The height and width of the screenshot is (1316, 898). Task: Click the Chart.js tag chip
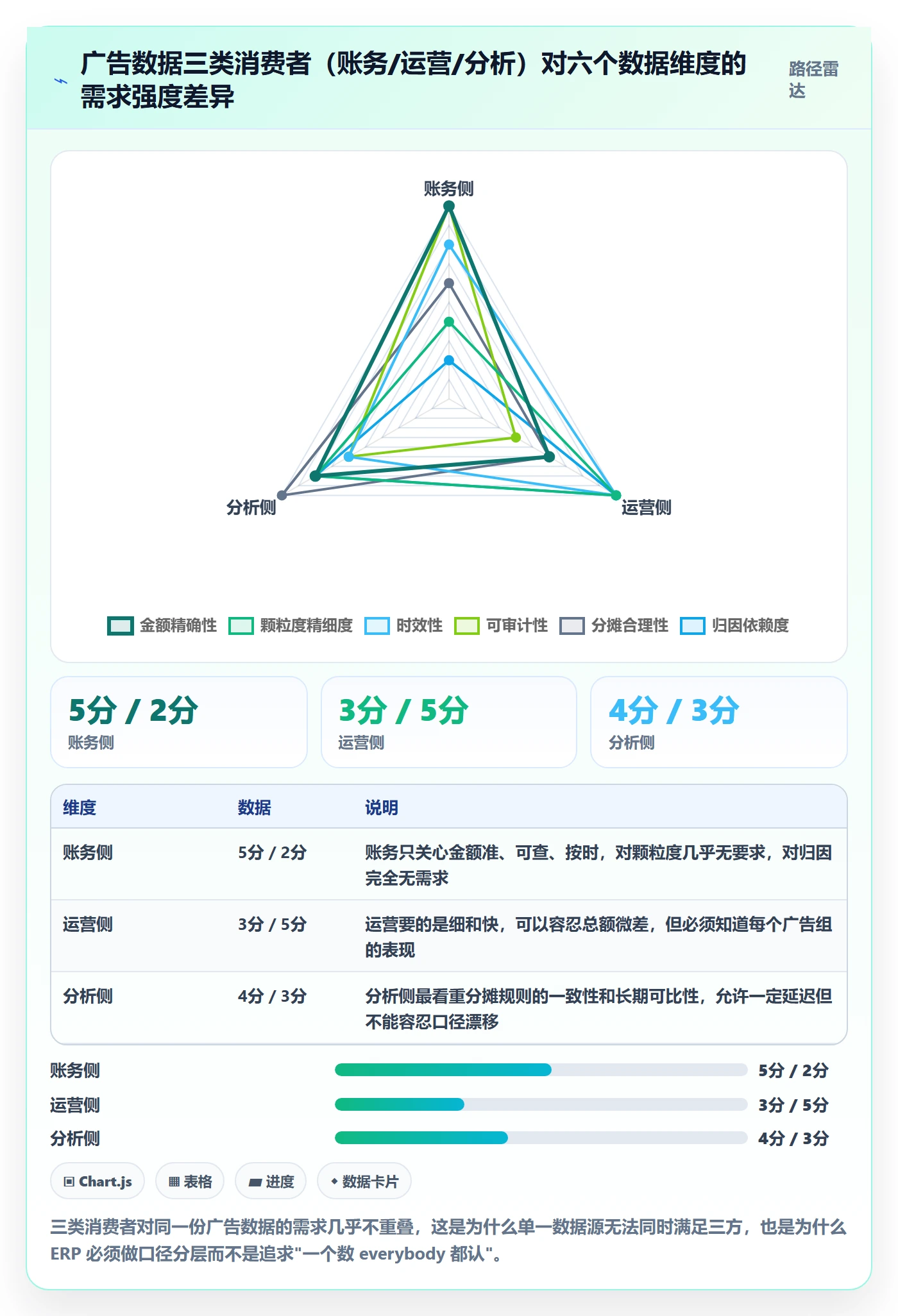[x=97, y=1181]
